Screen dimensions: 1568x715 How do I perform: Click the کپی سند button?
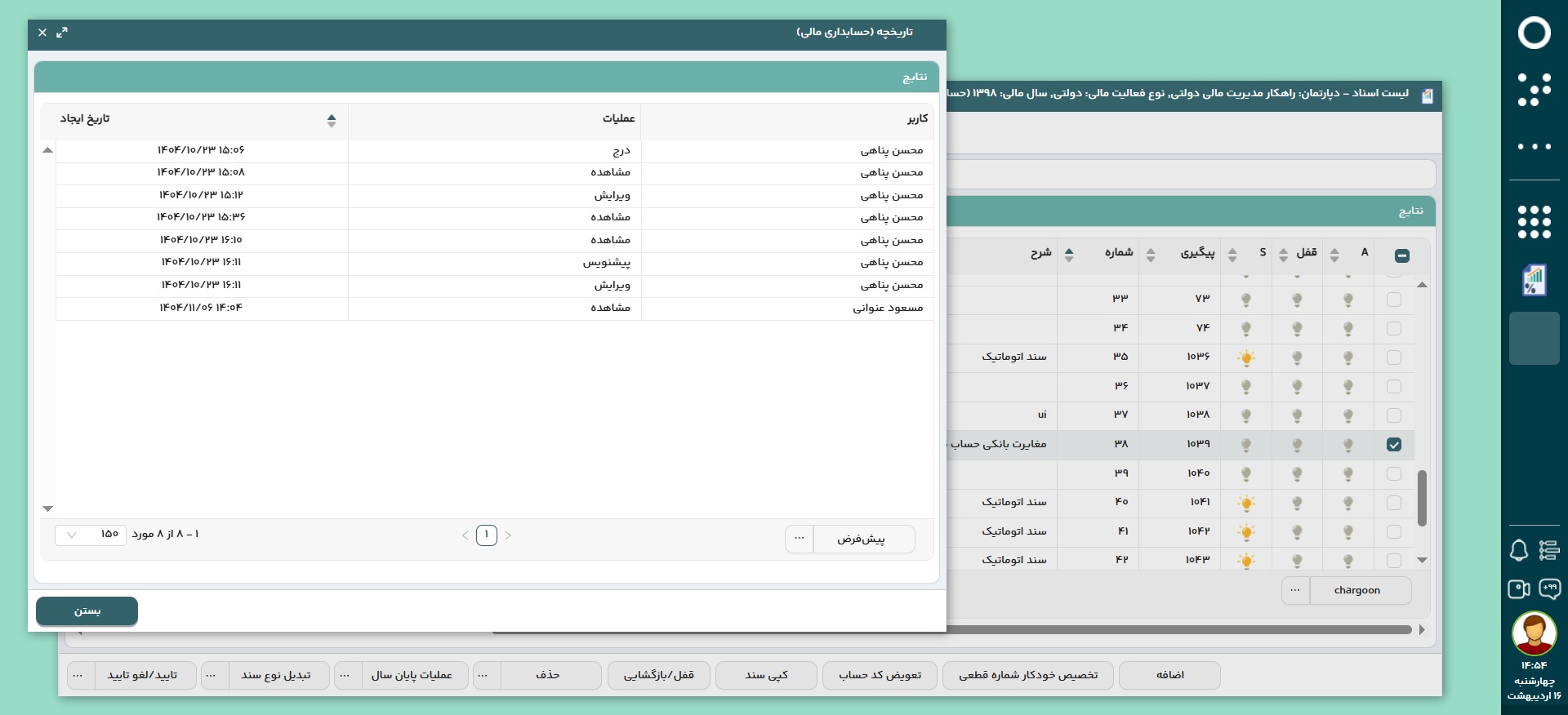[x=766, y=676]
